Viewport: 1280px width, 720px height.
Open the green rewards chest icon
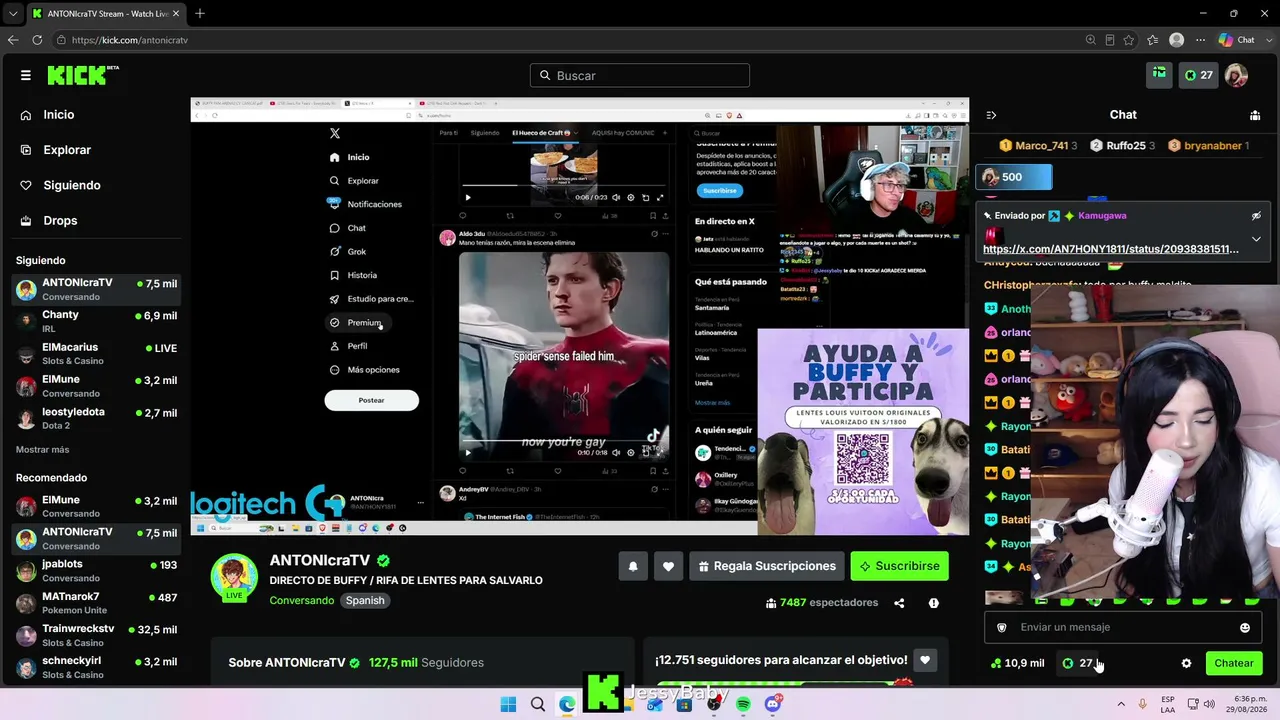point(1159,75)
